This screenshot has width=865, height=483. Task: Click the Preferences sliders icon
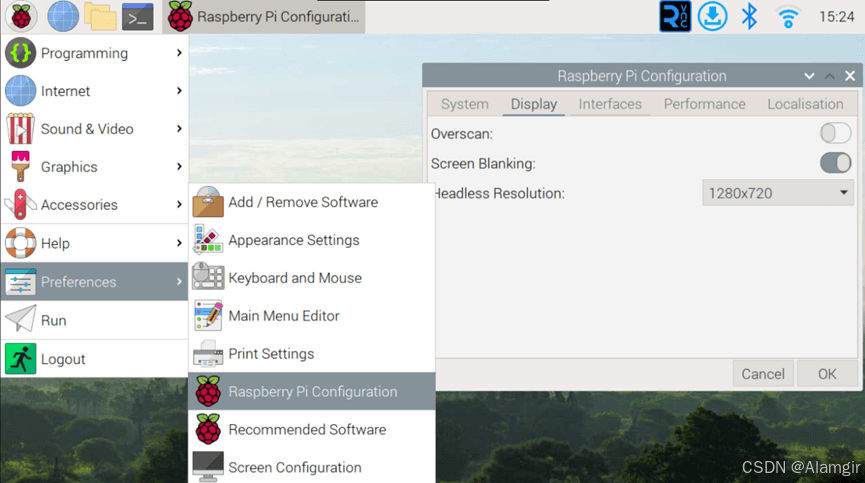pos(20,282)
